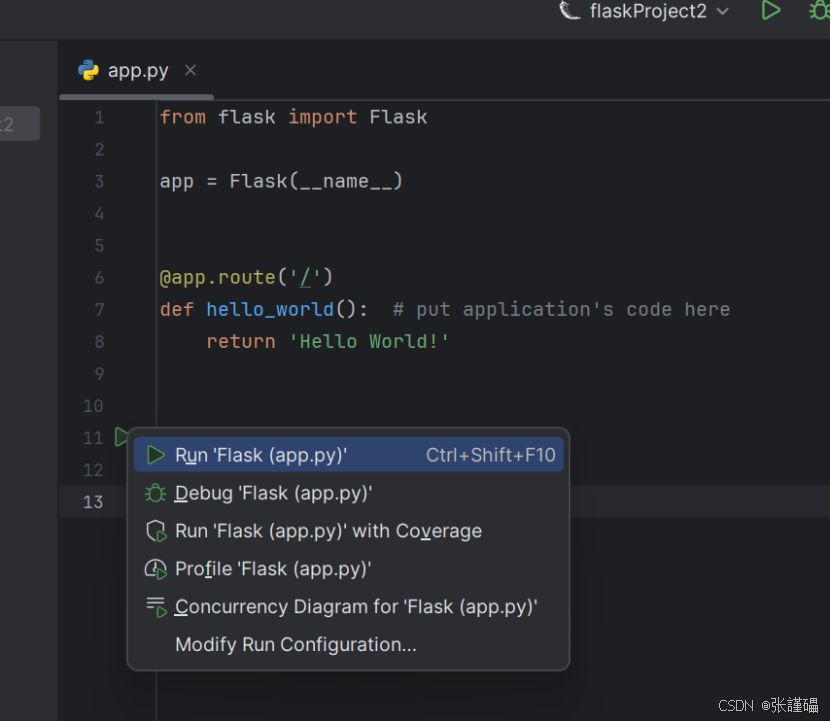Click coverage shield icon in context menu
Screen dimensions: 831x722
[x=156, y=531]
